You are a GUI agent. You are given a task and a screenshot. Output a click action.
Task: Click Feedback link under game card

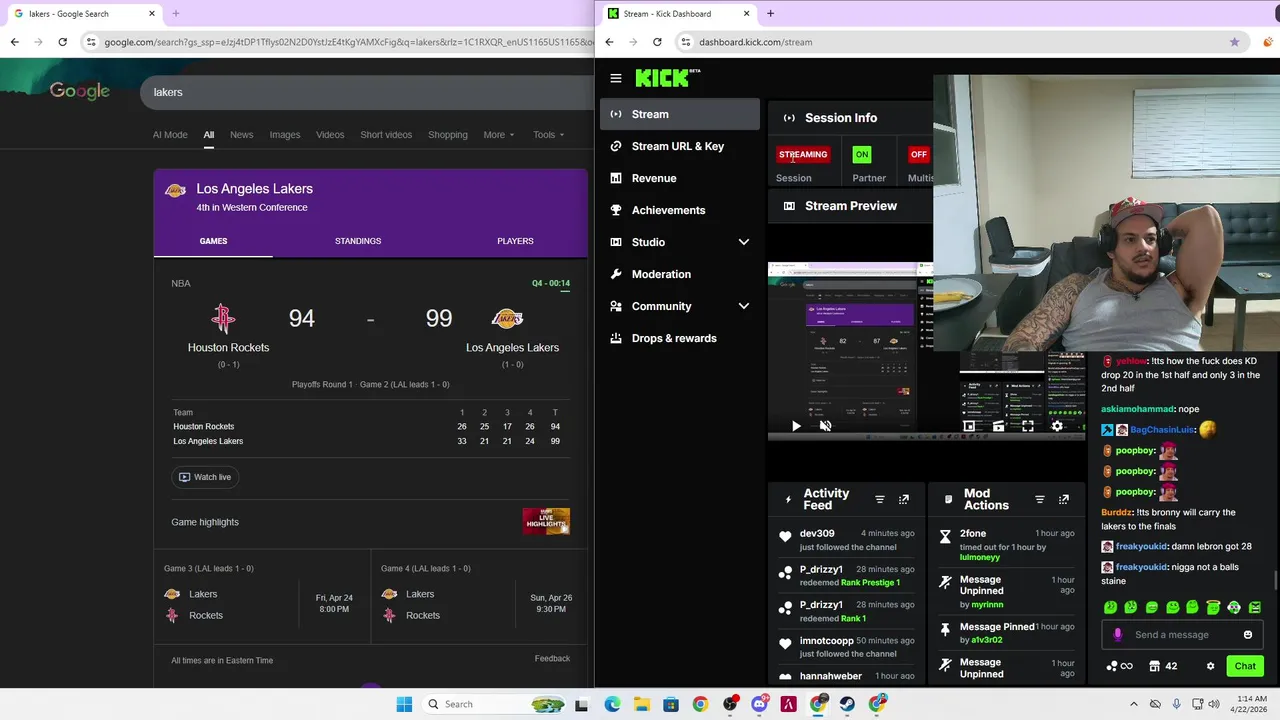[552, 658]
